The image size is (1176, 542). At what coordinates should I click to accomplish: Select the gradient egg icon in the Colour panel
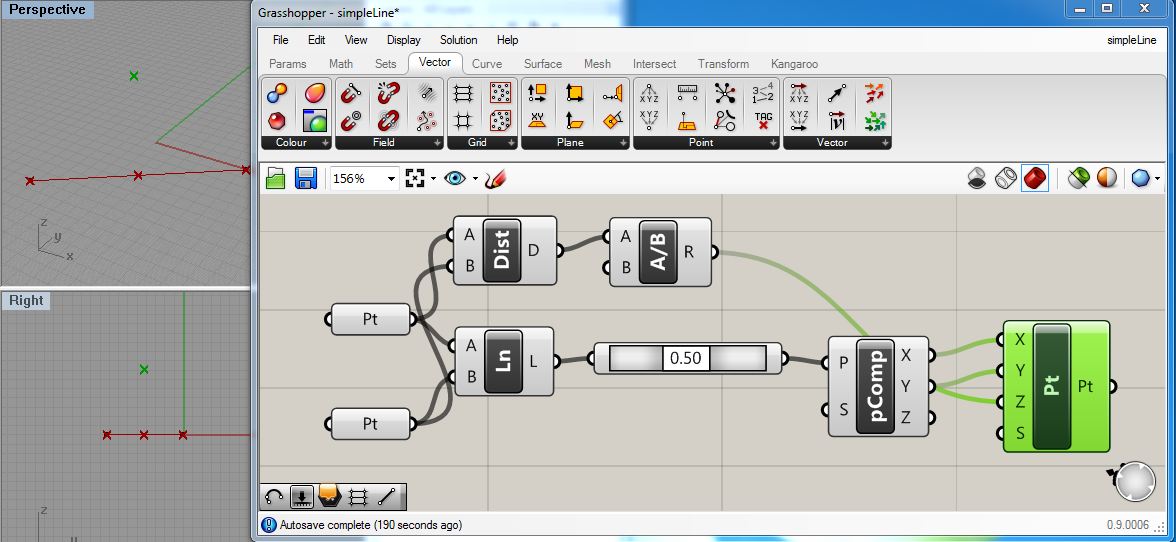[315, 93]
